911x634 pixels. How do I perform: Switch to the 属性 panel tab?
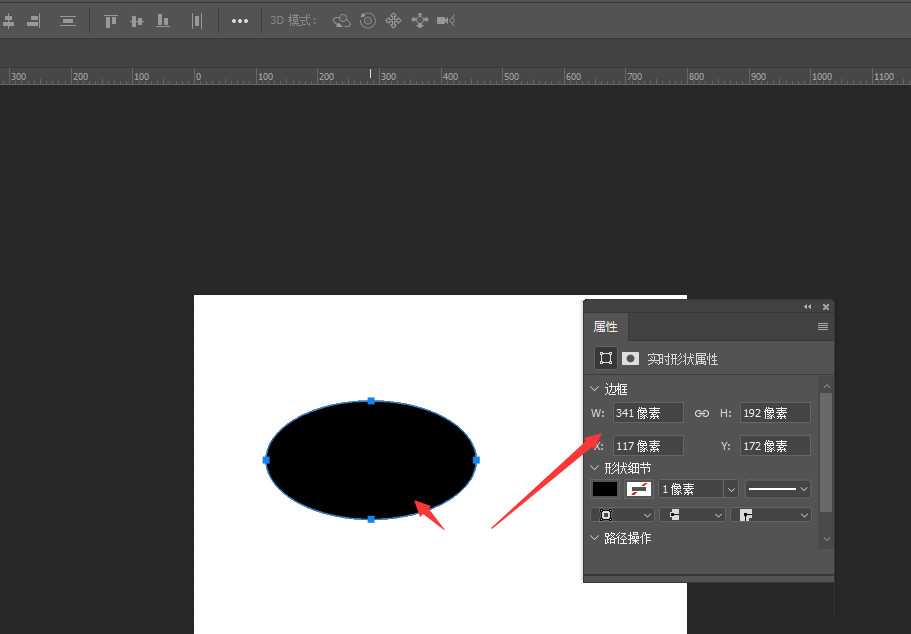click(605, 326)
